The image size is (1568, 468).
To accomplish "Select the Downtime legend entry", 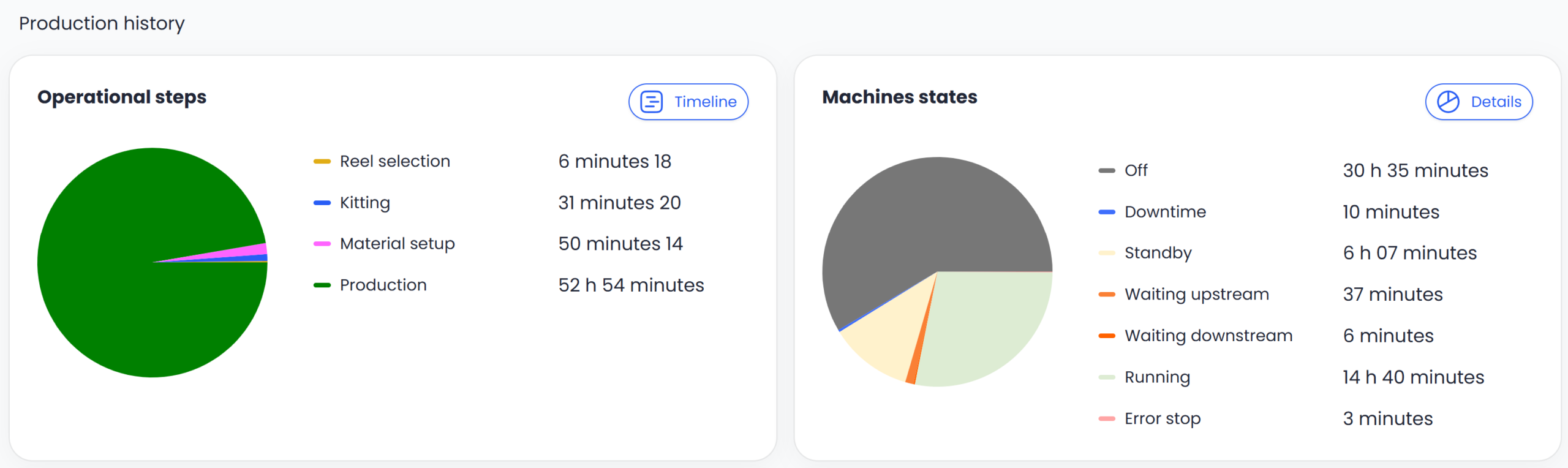I will pos(1165,212).
